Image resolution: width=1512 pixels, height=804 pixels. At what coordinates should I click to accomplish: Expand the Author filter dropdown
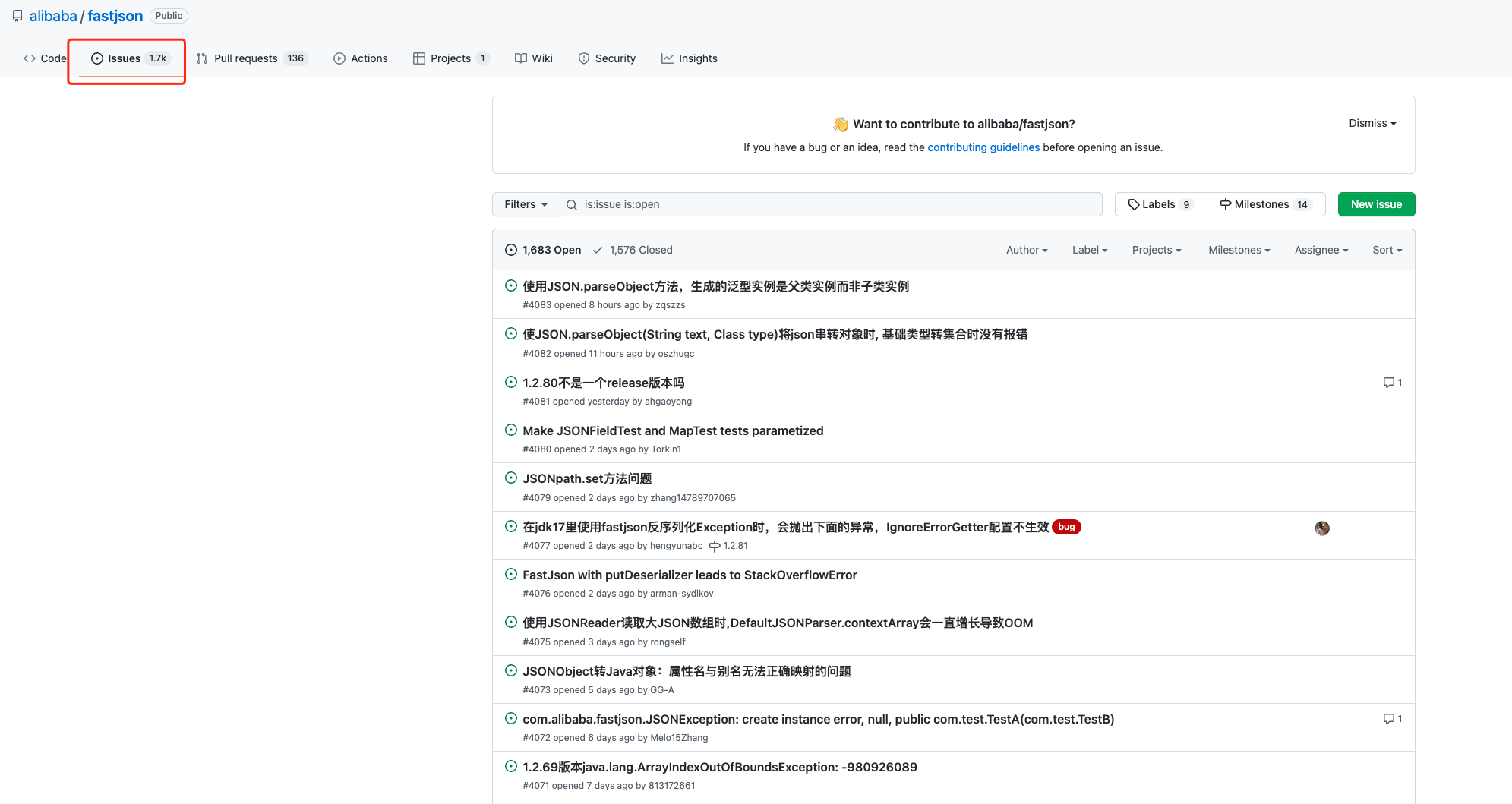point(1026,249)
